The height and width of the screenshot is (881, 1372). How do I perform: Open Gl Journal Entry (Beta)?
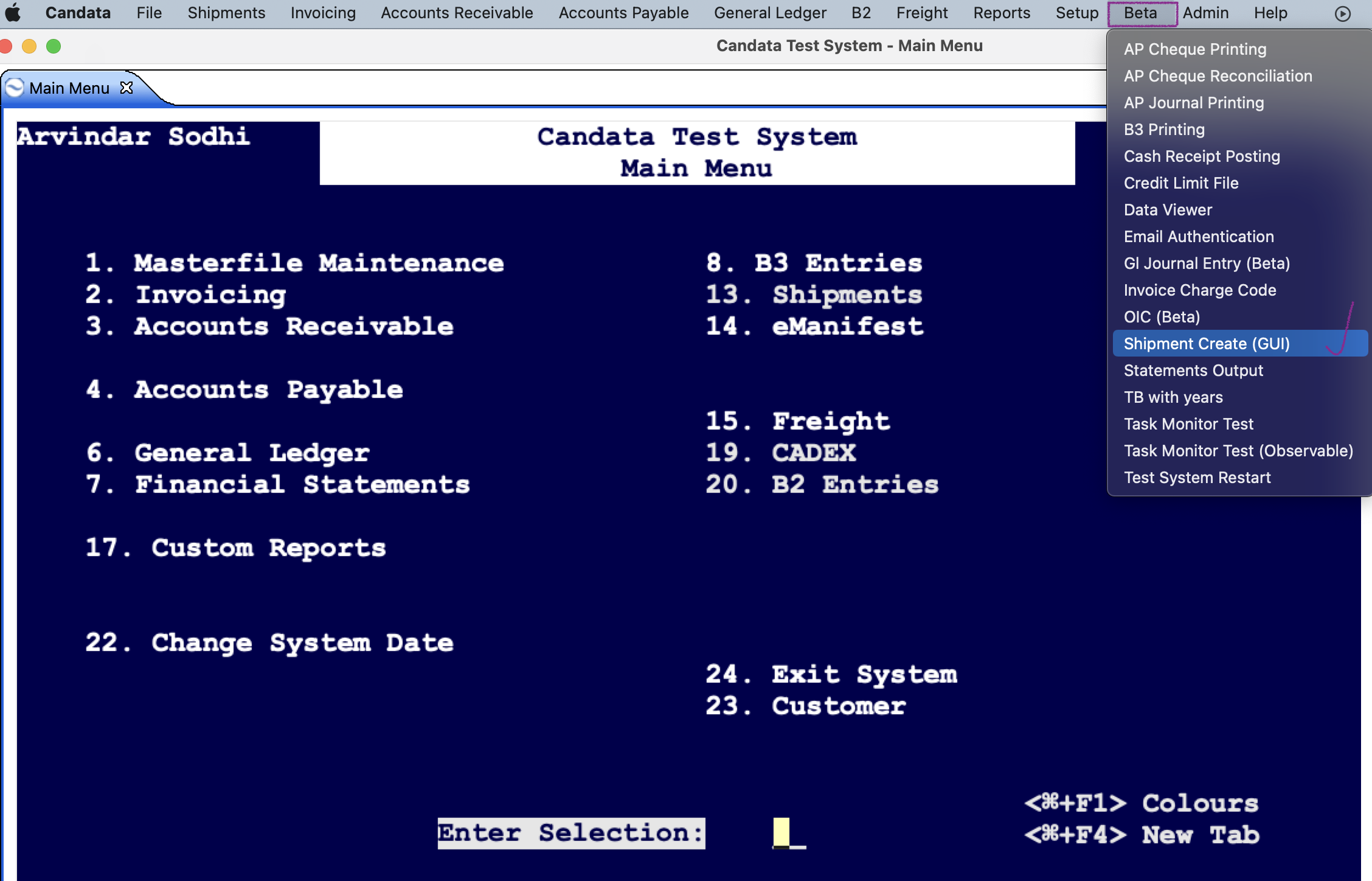[x=1240, y=263]
